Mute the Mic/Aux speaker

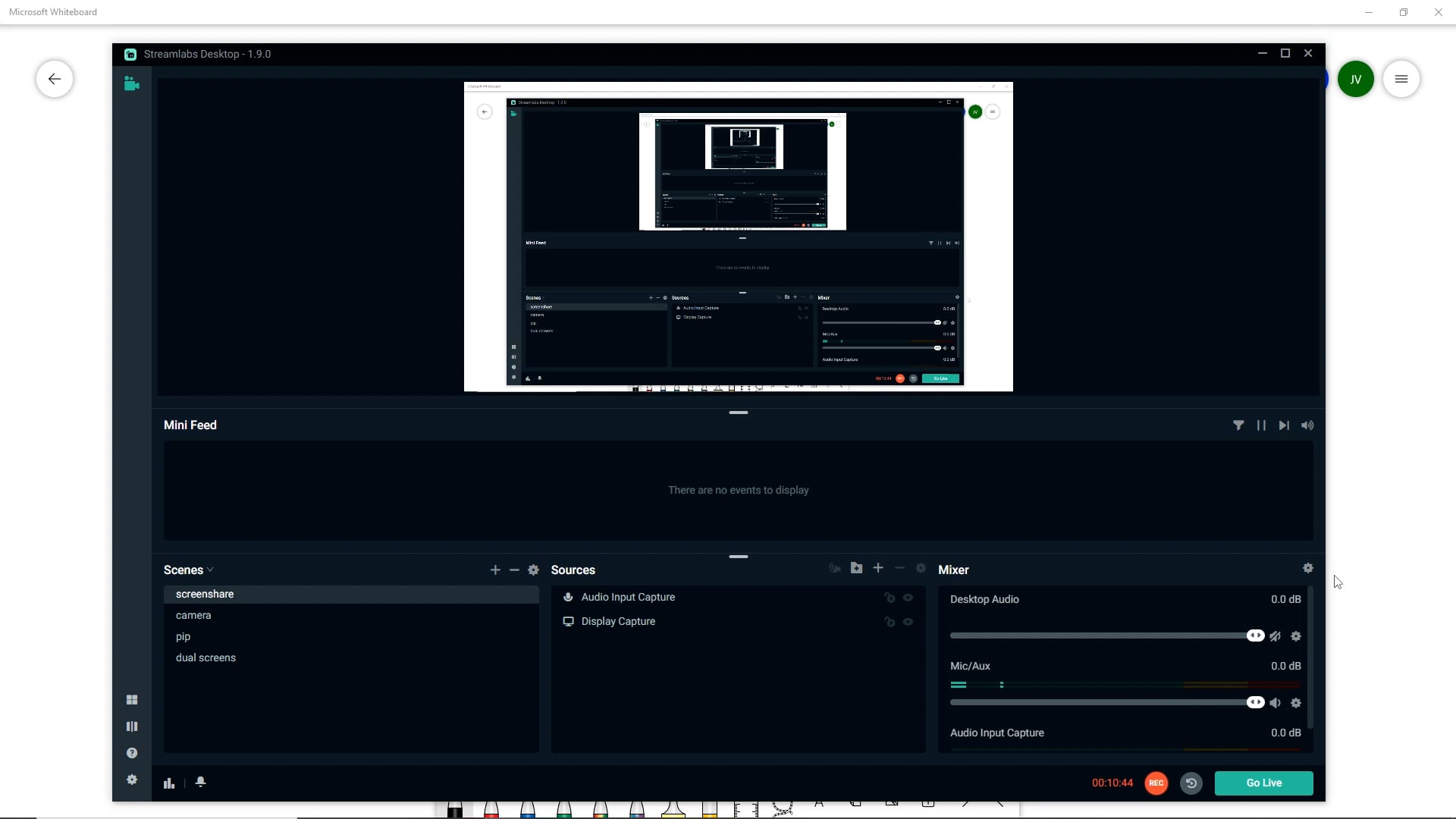[1276, 703]
